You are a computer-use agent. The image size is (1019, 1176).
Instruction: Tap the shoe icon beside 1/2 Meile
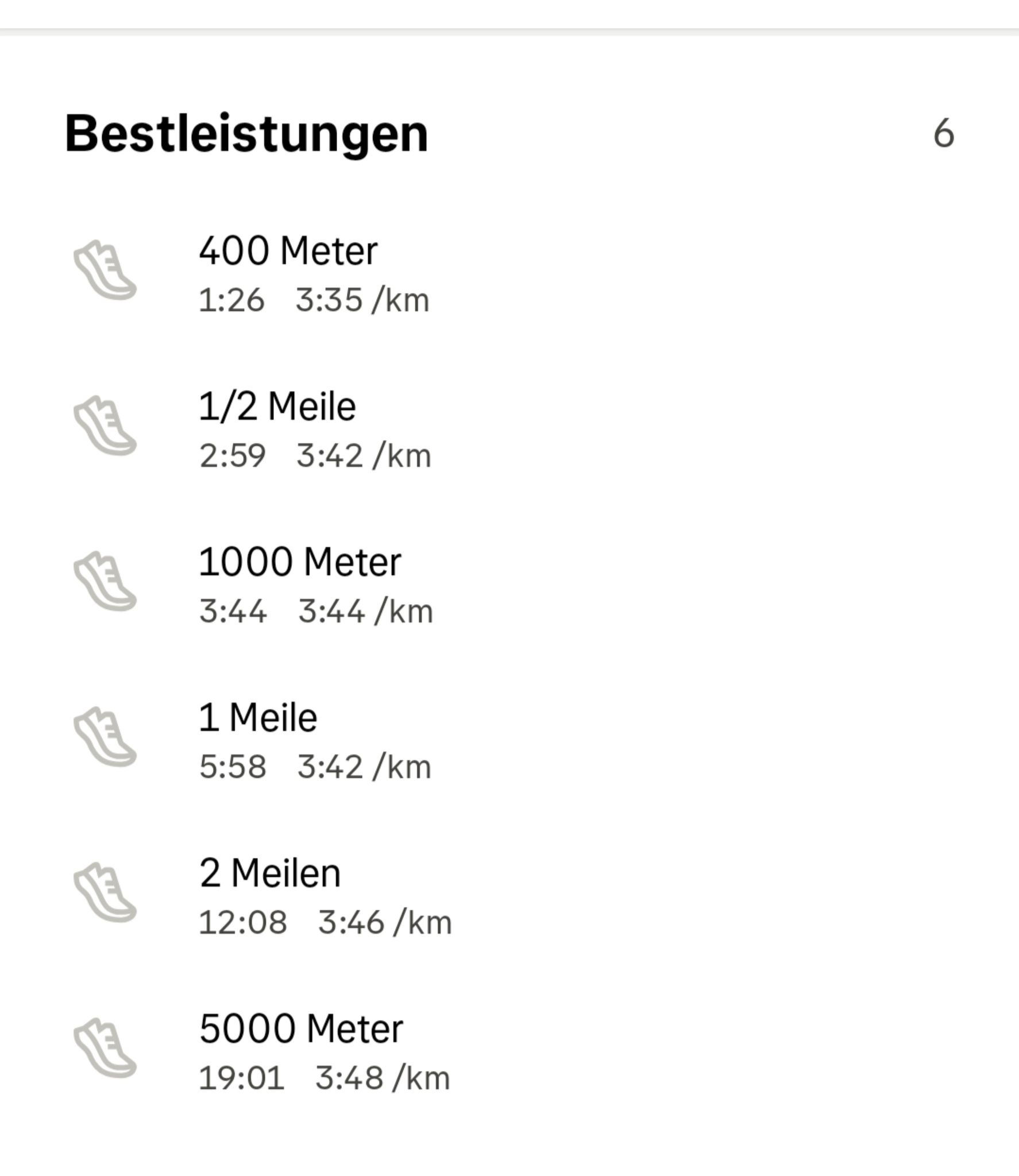(105, 425)
